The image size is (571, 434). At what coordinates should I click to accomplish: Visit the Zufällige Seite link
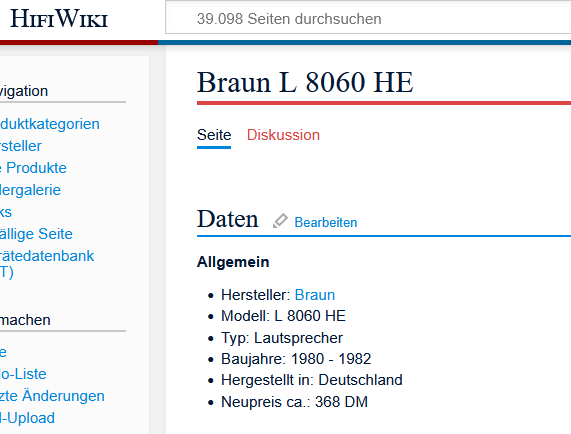[36, 234]
